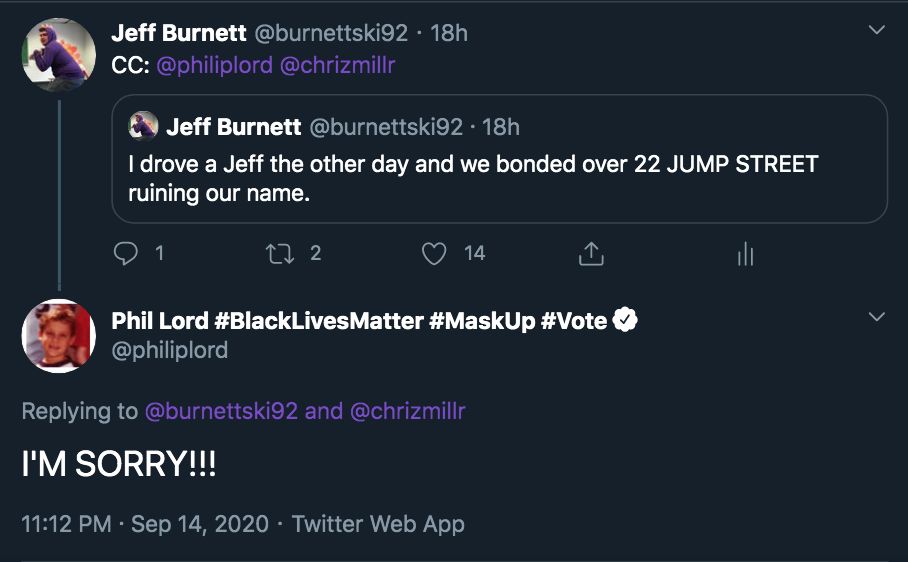Screen dimensions: 908x562
Task: Click Phil Lord's verified badge
Action: [626, 321]
